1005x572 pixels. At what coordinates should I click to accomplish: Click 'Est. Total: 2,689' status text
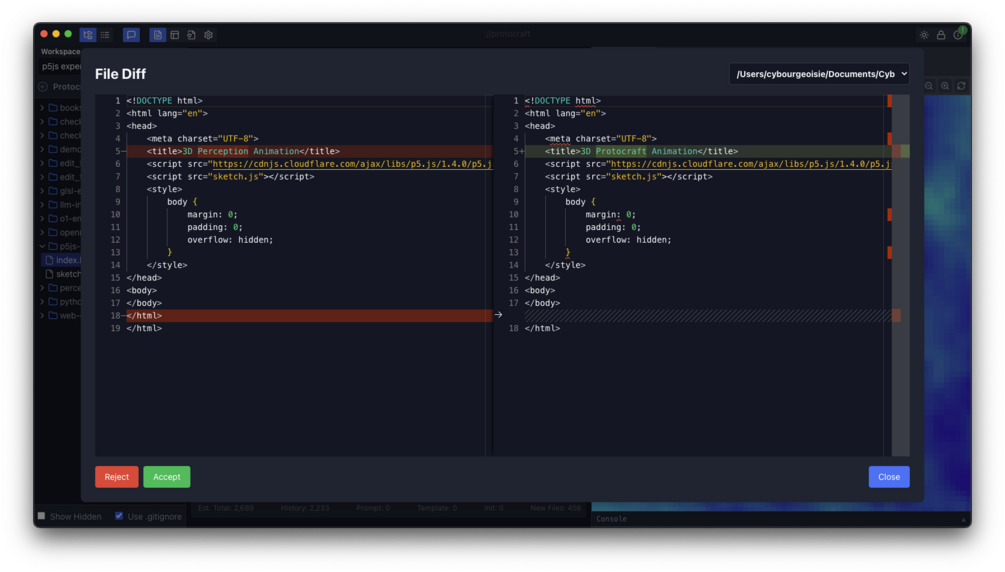tap(226, 508)
